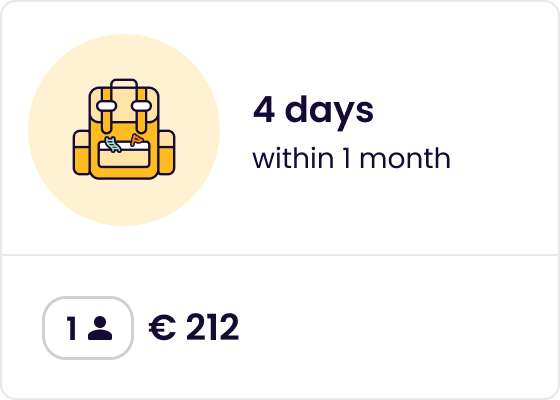
Task: Open the 1 traveler selector
Action: click(88, 328)
